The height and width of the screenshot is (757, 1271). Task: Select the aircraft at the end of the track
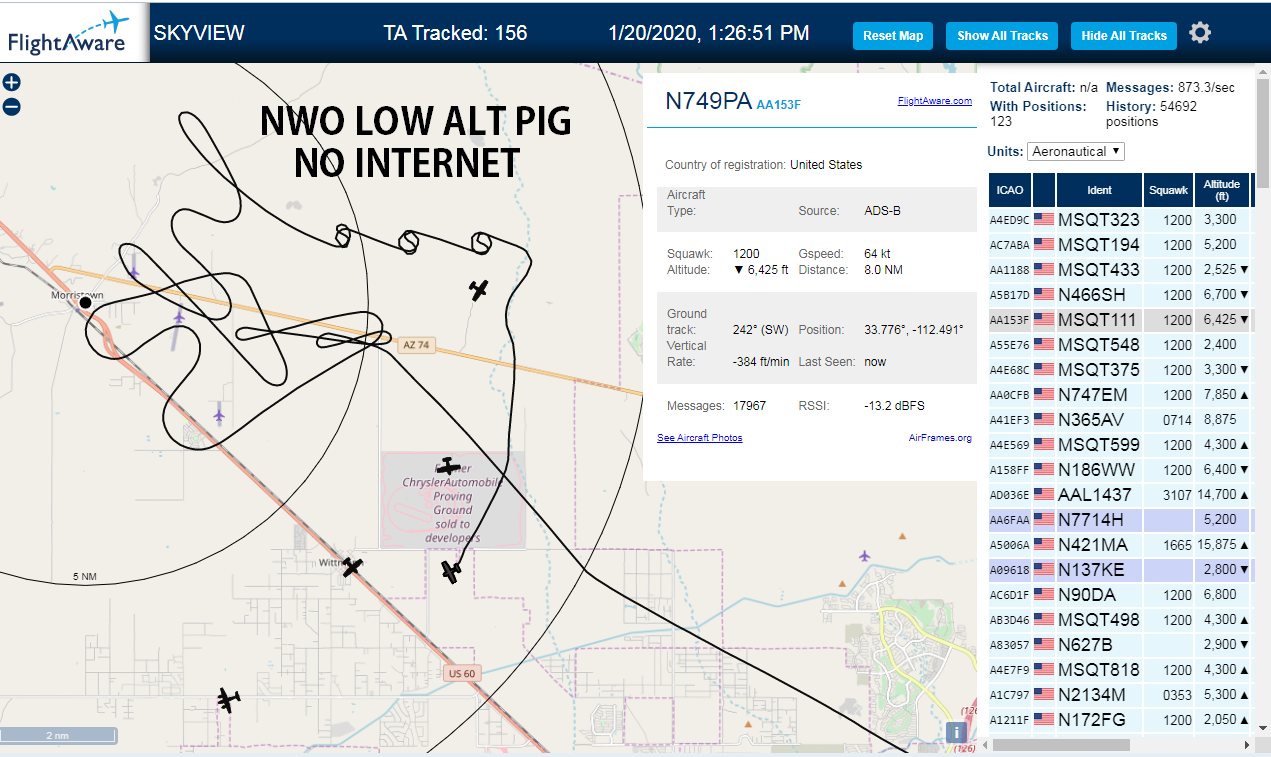point(451,572)
